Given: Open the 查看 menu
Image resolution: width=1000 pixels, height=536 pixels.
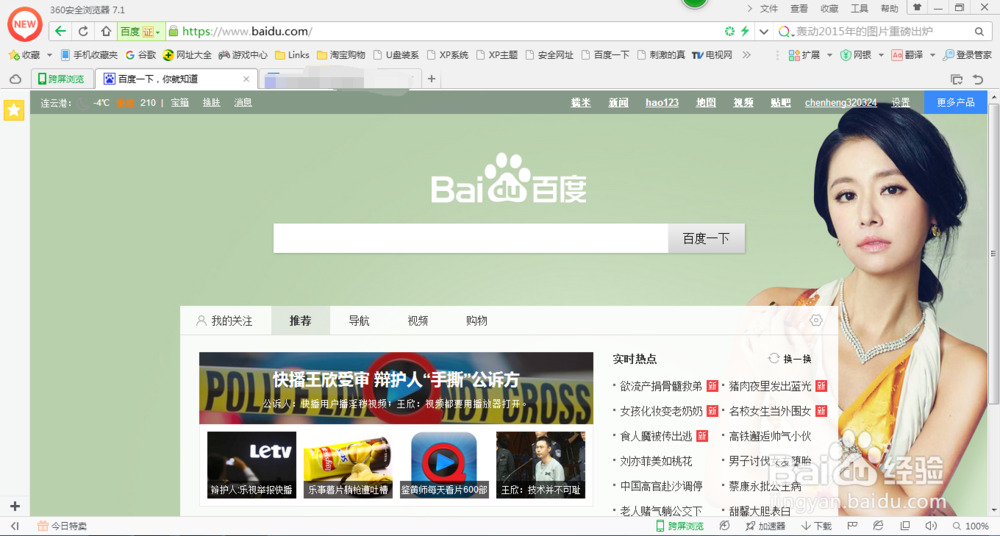Looking at the screenshot, I should pos(799,8).
